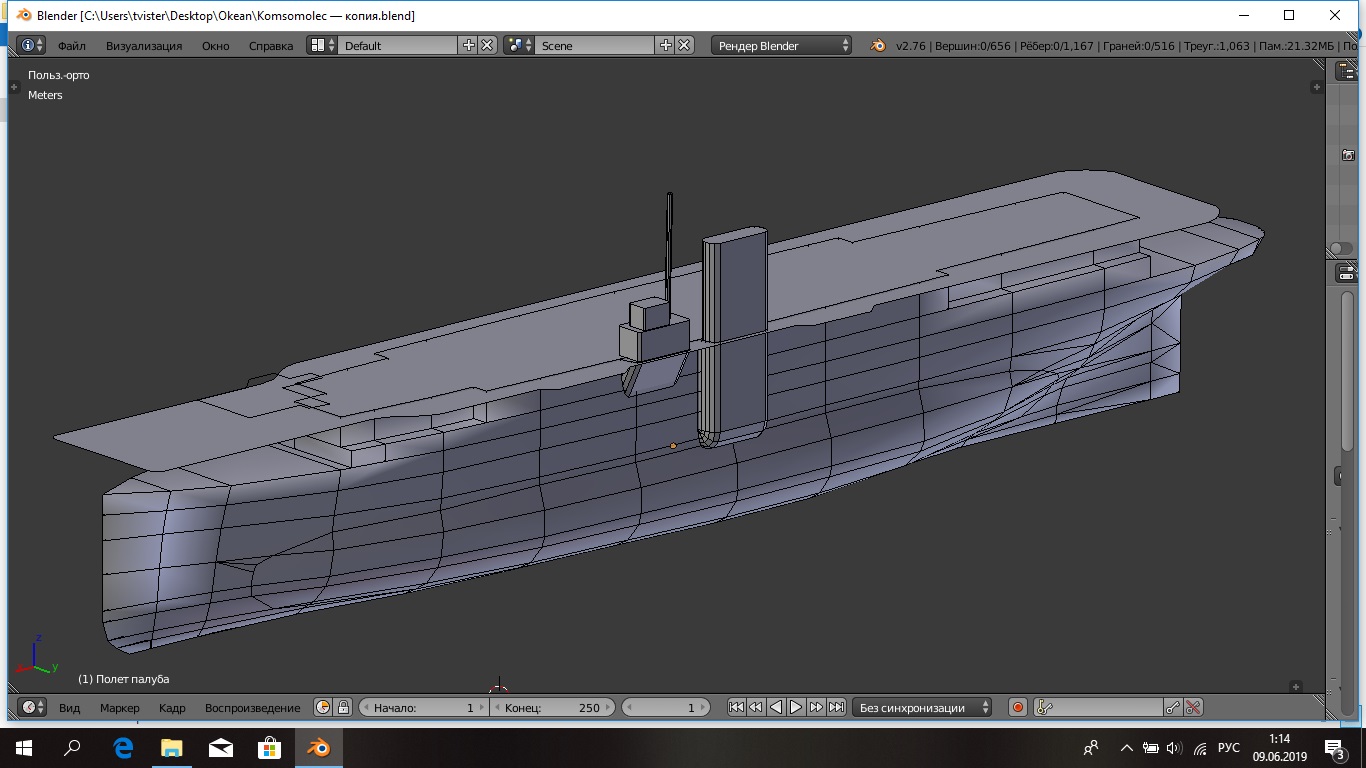Toggle the use preview range clock icon
The height and width of the screenshot is (768, 1366).
[x=323, y=707]
